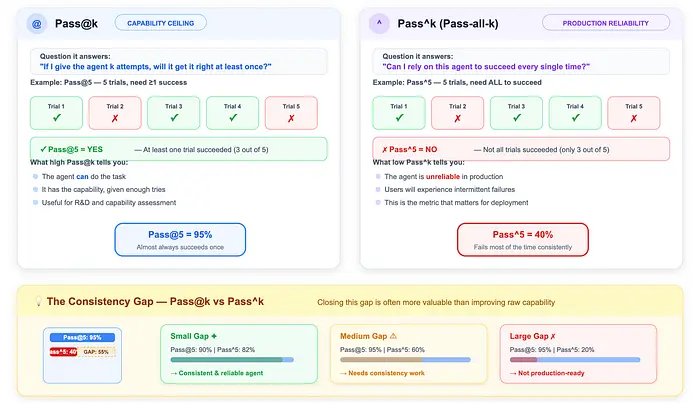Click Trial 5 failed box under Pass^k
Viewport: 700px width, 403px height.
click(x=634, y=113)
